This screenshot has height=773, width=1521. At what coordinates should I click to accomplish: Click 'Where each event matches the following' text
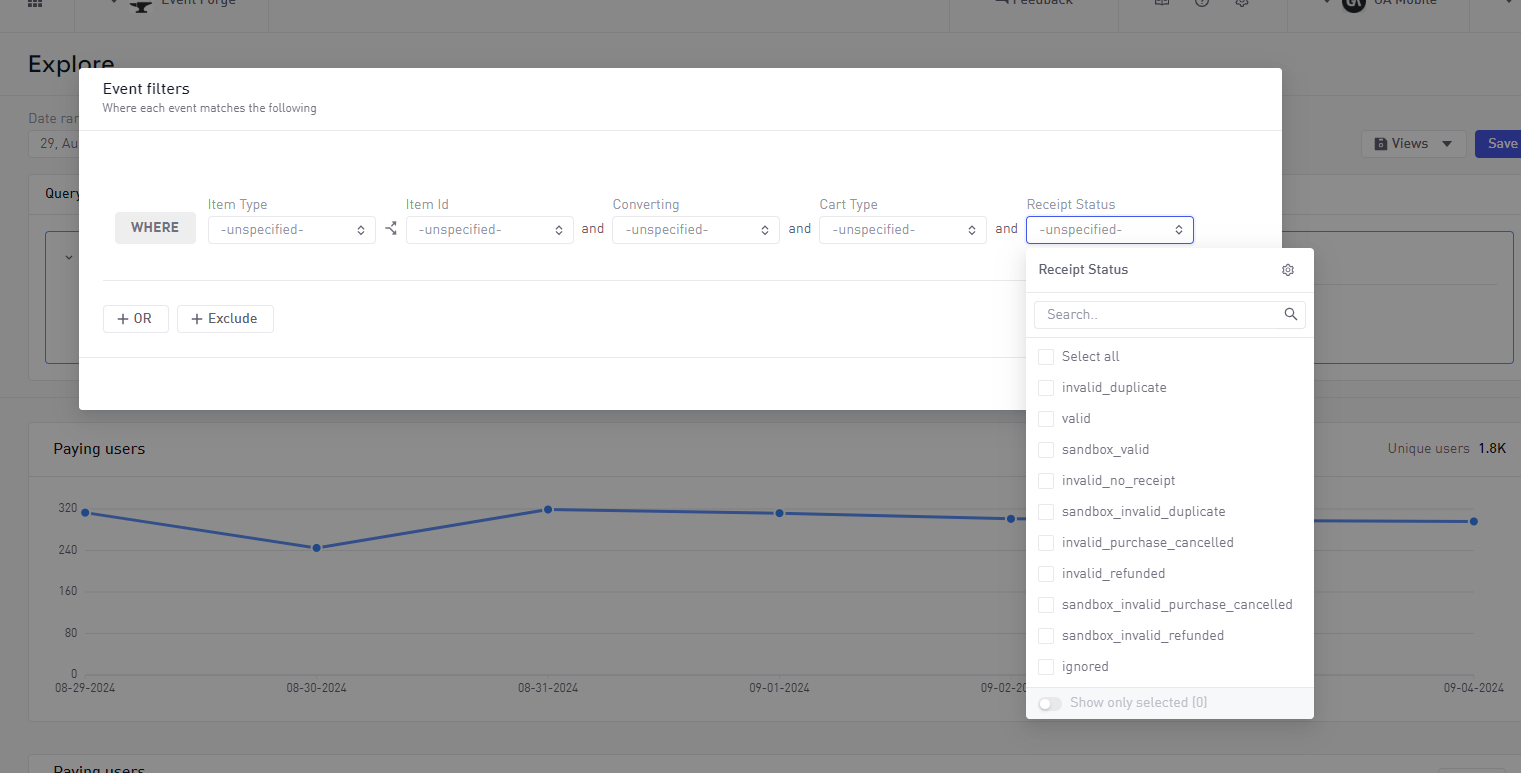pos(209,108)
